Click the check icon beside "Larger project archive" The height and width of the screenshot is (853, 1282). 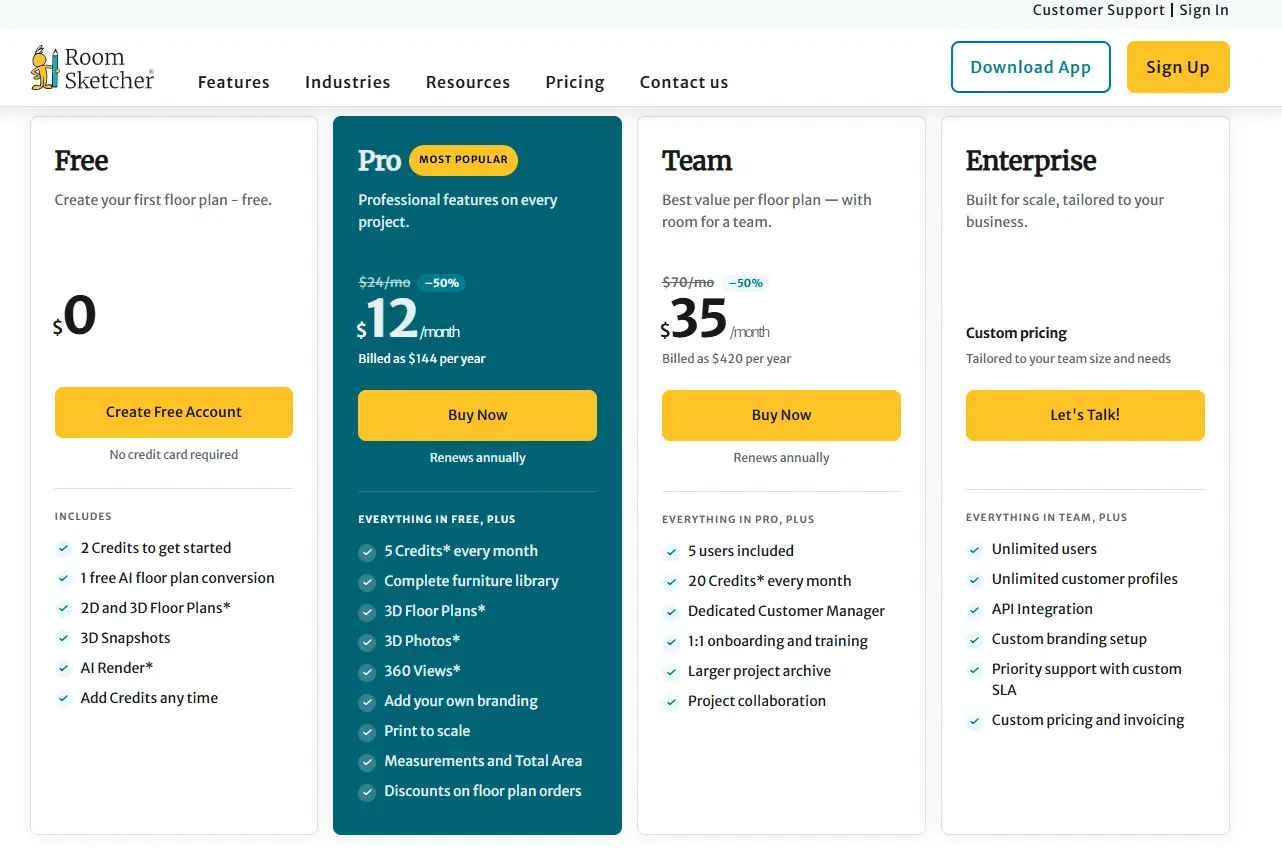pos(671,672)
